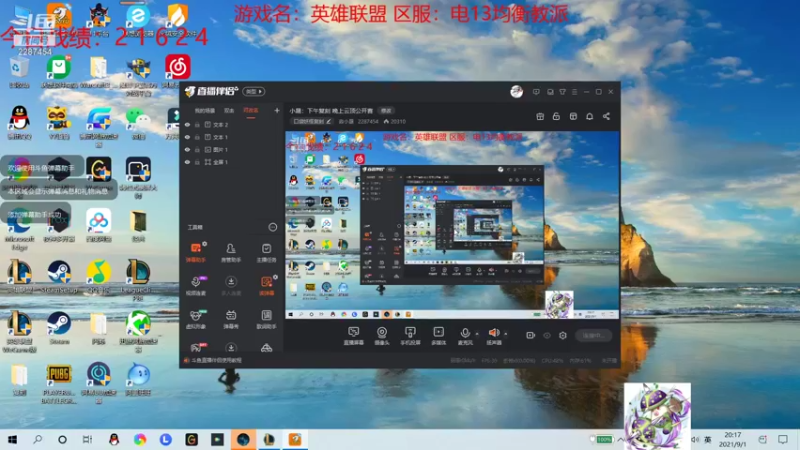
Task: Click the gift box icon below avatar
Action: point(540,116)
